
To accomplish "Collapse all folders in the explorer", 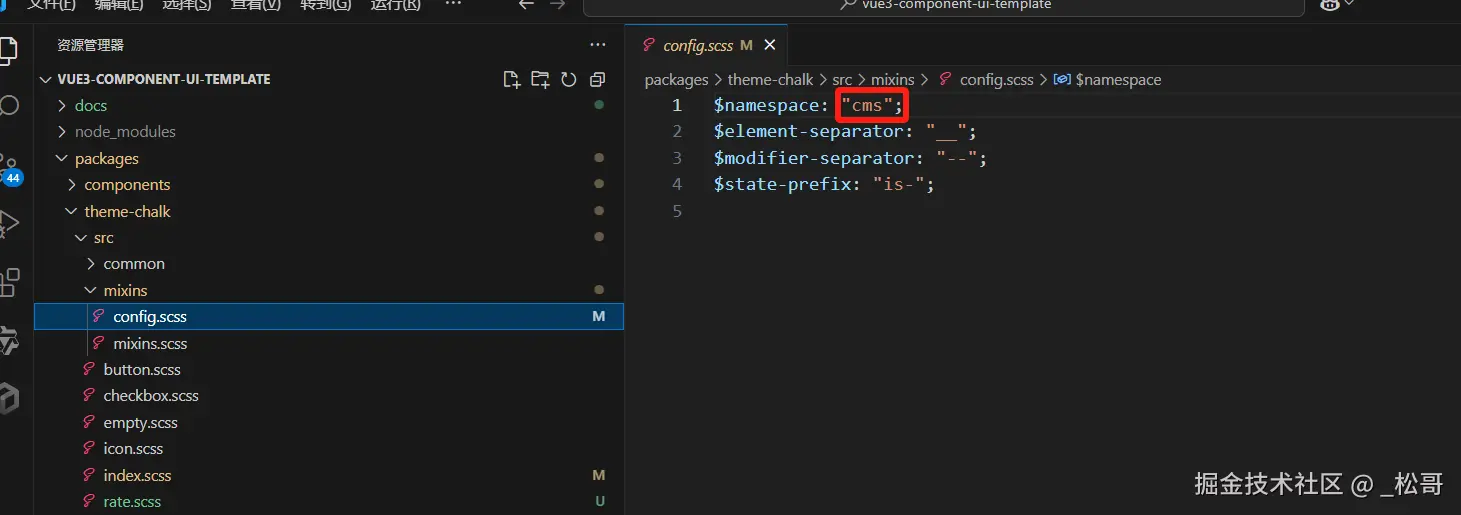I will pyautogui.click(x=597, y=79).
